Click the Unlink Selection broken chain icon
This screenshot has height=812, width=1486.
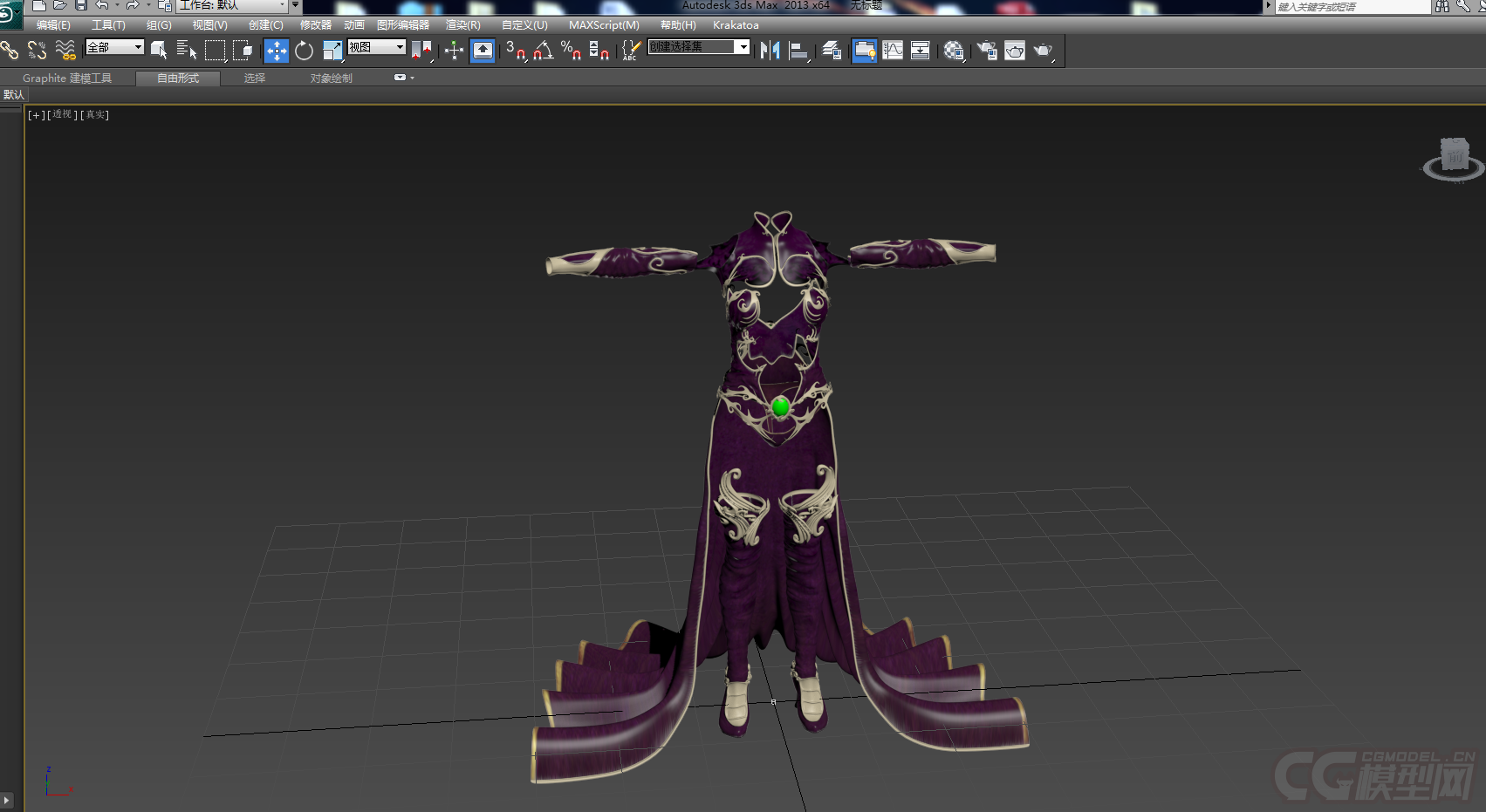coord(37,51)
